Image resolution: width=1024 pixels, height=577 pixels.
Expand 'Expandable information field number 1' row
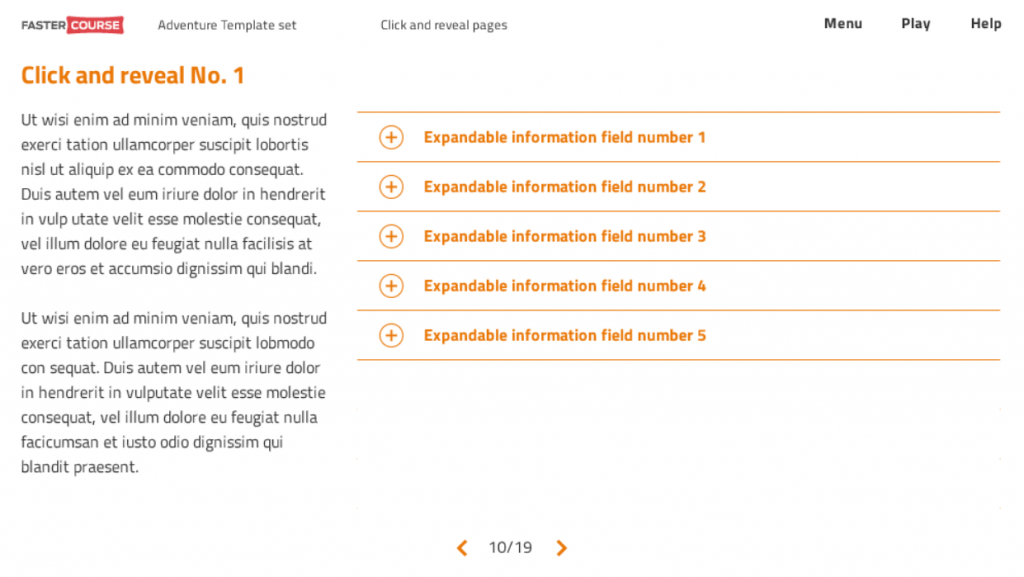point(678,137)
